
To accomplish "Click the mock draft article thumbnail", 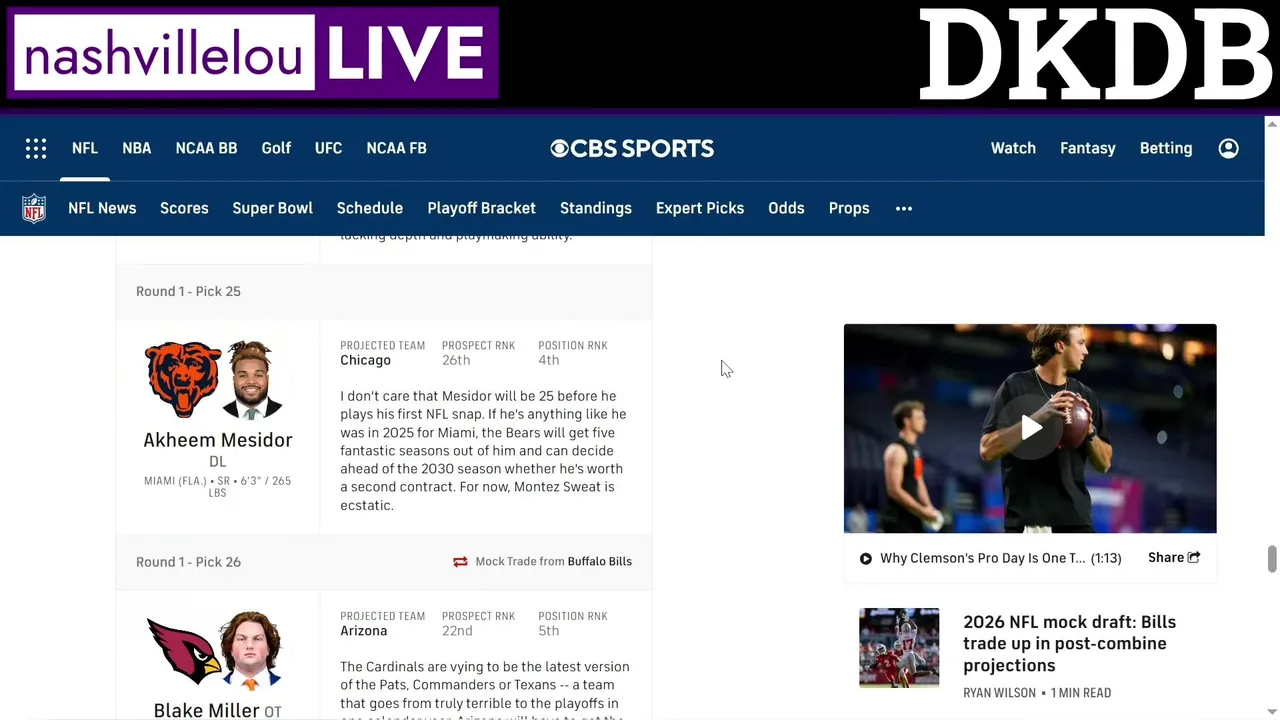I will coord(899,648).
